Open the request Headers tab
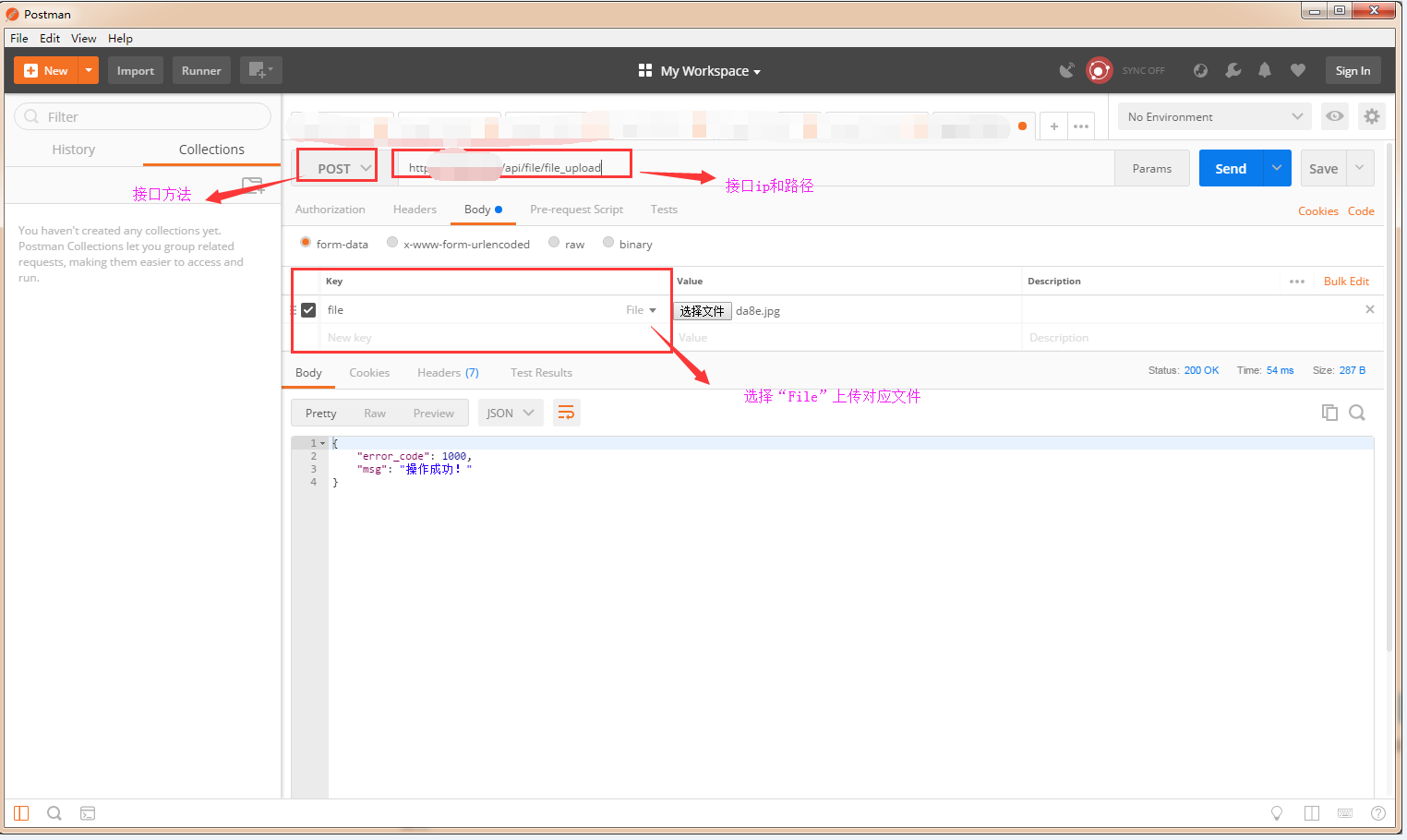 pyautogui.click(x=415, y=210)
